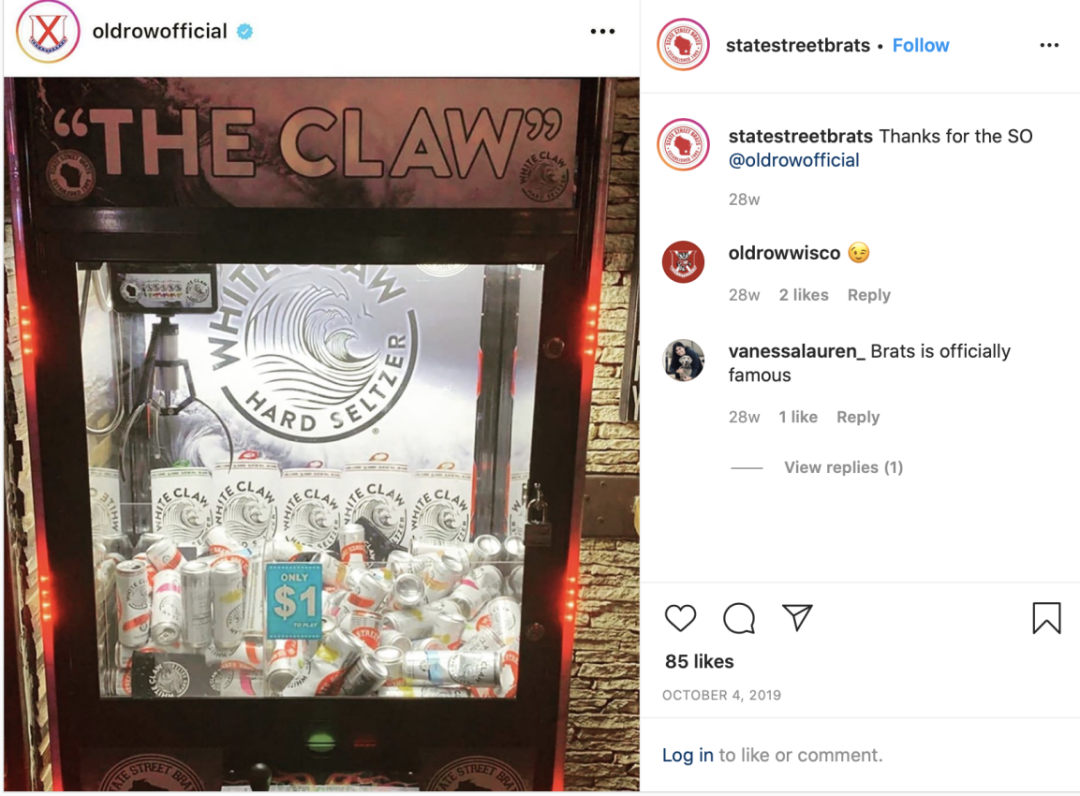This screenshot has width=1080, height=796.
Task: Share post via paper plane icon
Action: point(797,617)
